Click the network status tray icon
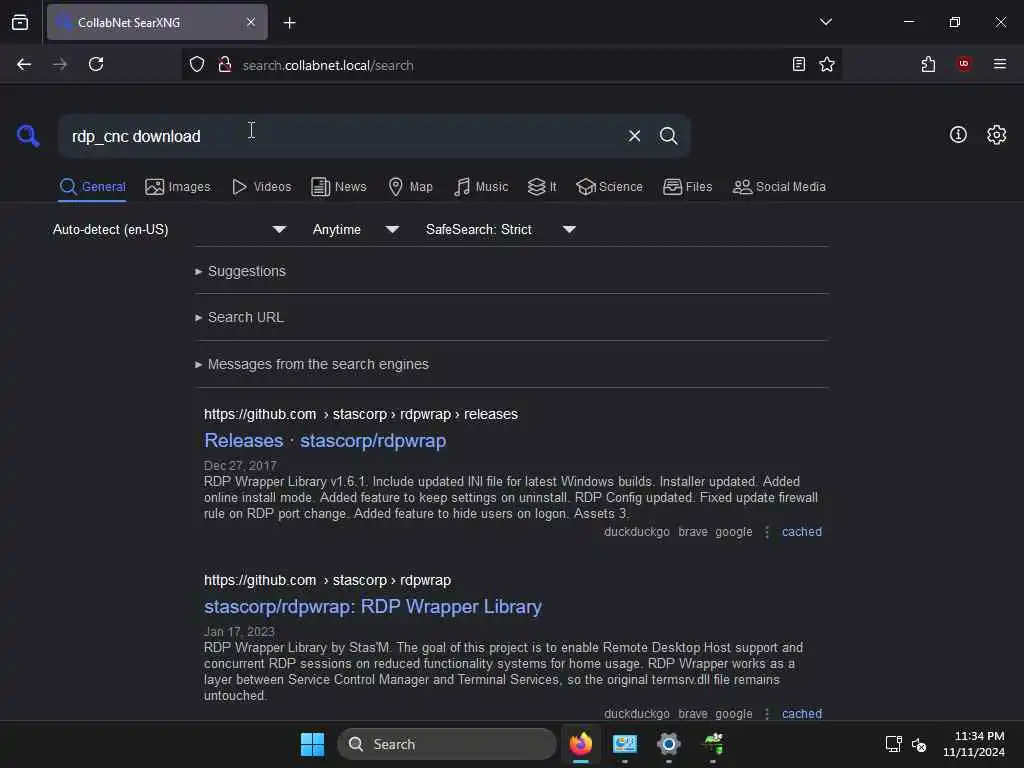This screenshot has height=768, width=1024. 893,744
